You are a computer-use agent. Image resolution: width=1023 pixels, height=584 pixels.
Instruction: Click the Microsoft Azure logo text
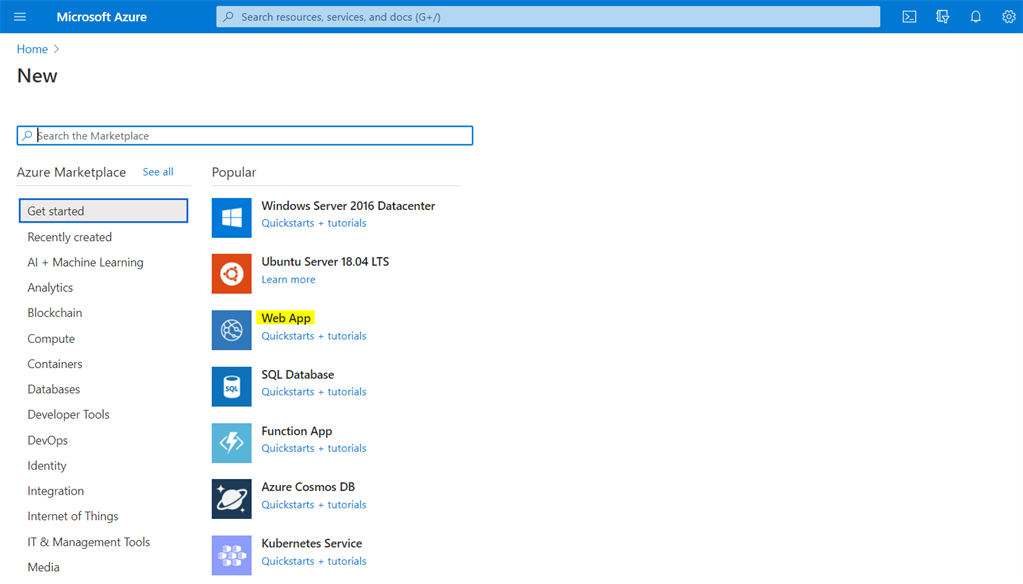[x=102, y=17]
